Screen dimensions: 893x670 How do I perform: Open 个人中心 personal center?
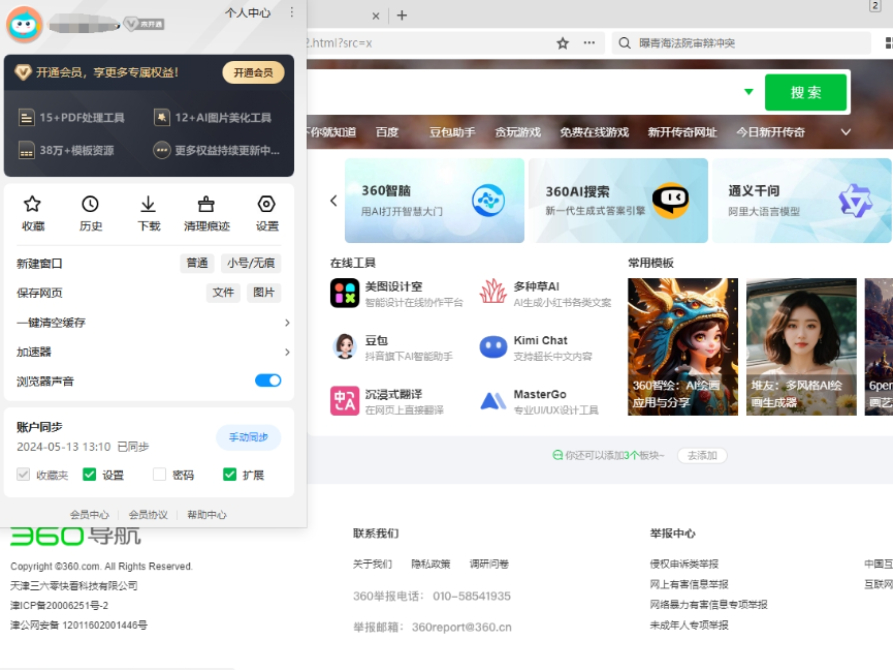point(248,13)
